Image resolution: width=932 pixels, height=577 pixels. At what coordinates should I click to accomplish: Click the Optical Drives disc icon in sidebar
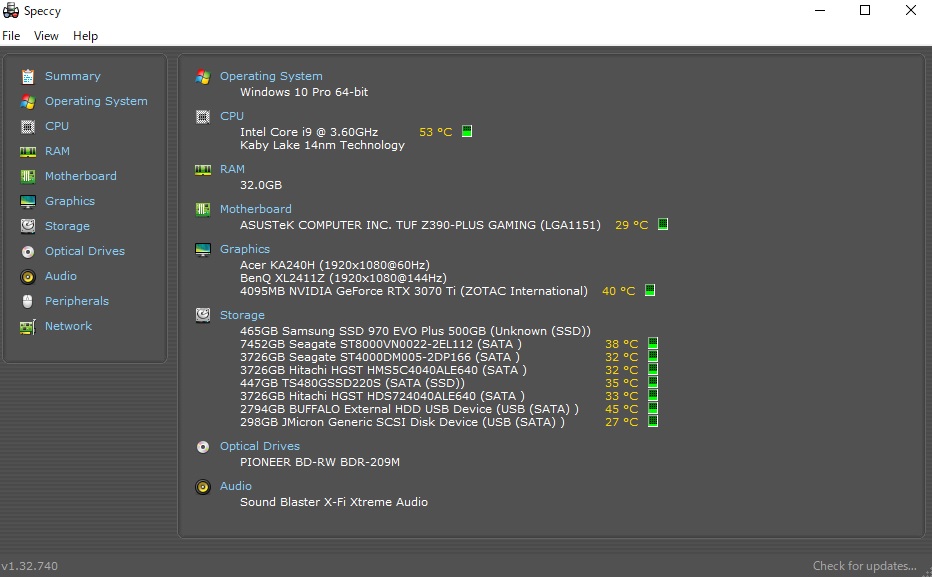coord(28,251)
